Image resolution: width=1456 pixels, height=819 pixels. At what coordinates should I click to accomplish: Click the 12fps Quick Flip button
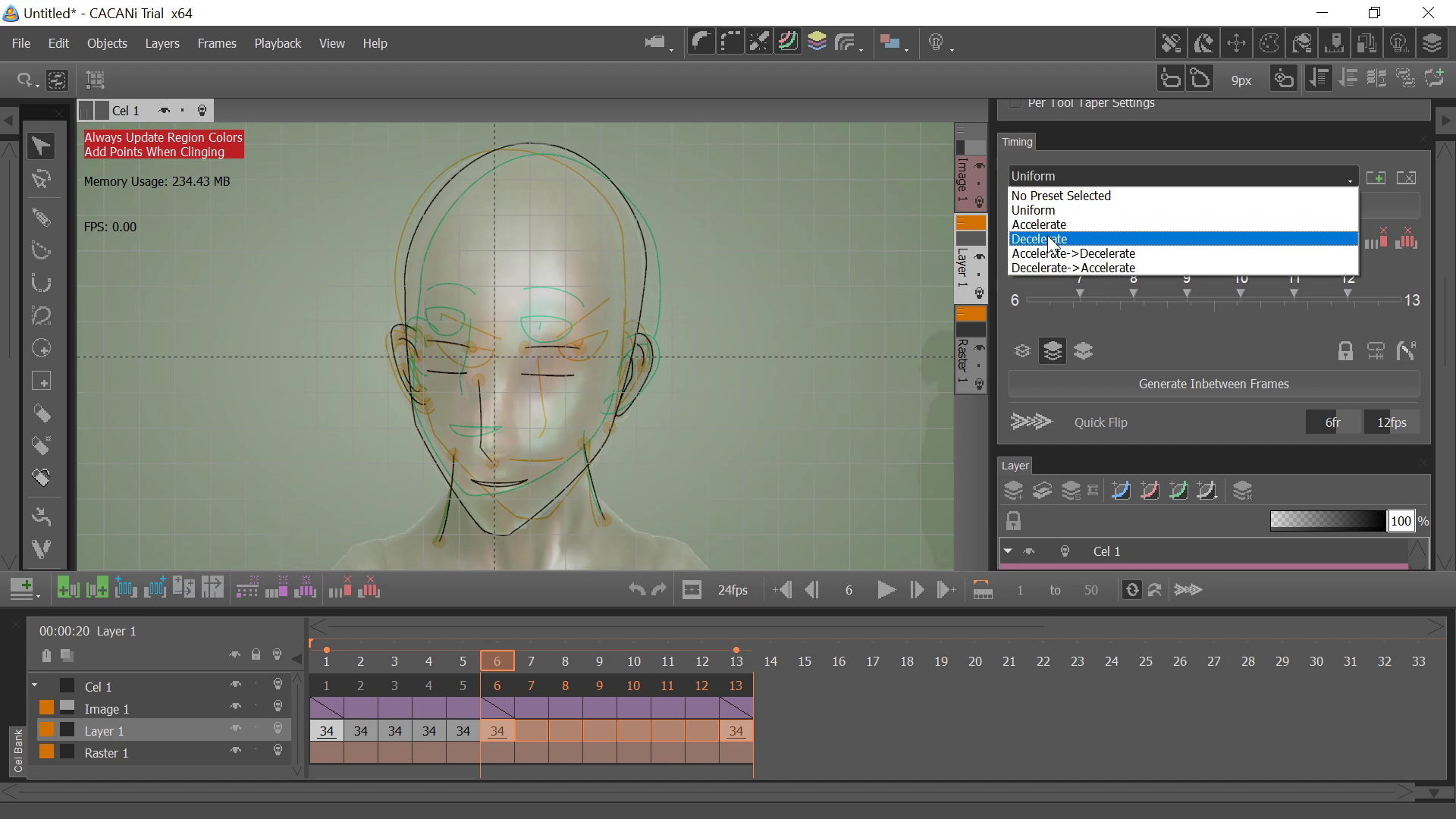coord(1391,422)
